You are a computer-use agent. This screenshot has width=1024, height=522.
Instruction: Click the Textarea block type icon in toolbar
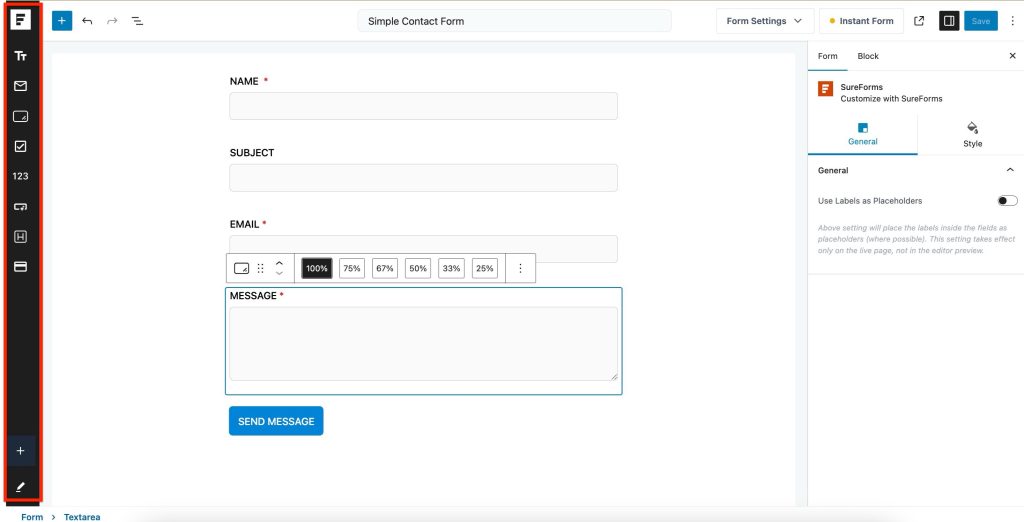pos(242,269)
